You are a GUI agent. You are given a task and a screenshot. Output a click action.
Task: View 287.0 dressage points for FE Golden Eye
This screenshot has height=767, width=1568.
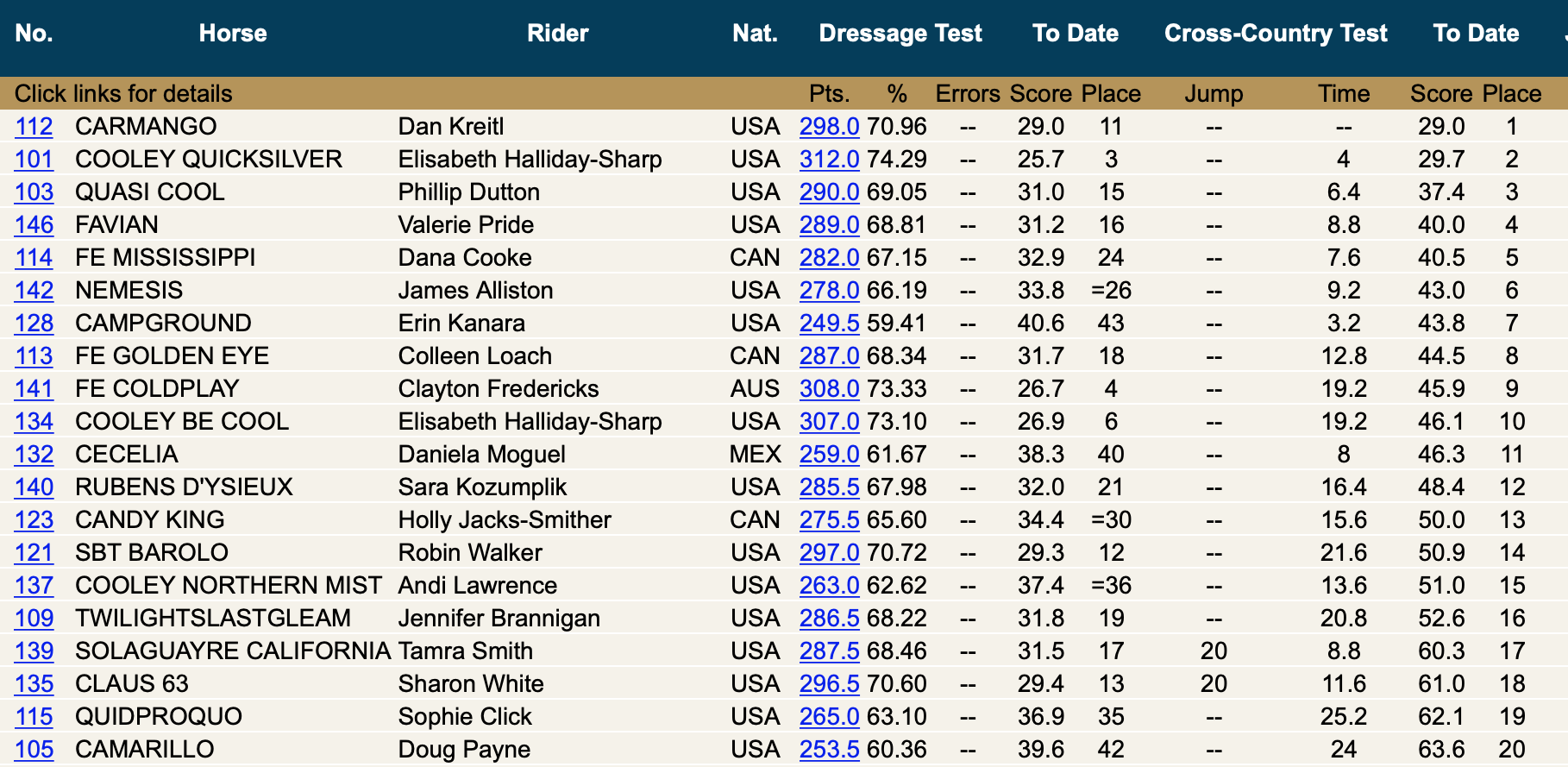(829, 356)
